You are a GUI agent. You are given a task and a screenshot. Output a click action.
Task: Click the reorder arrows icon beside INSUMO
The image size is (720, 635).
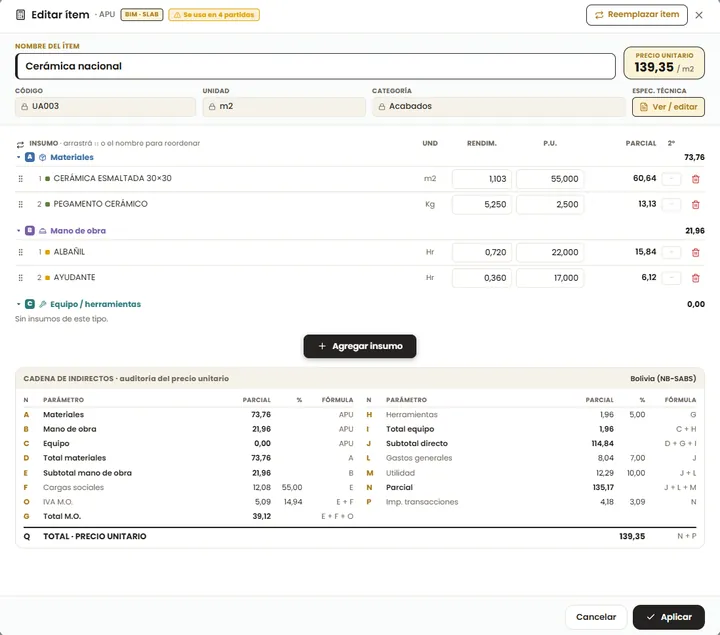(20, 145)
